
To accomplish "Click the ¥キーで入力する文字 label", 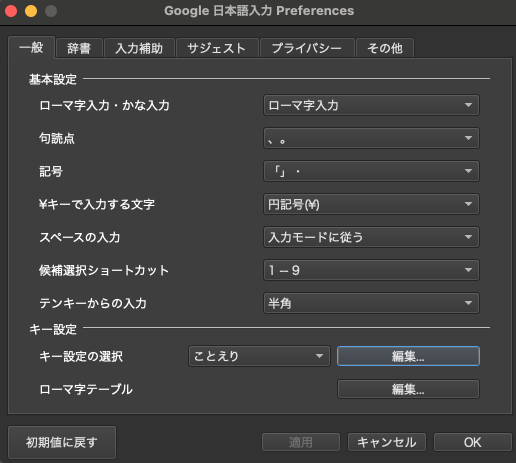I will tap(97, 204).
